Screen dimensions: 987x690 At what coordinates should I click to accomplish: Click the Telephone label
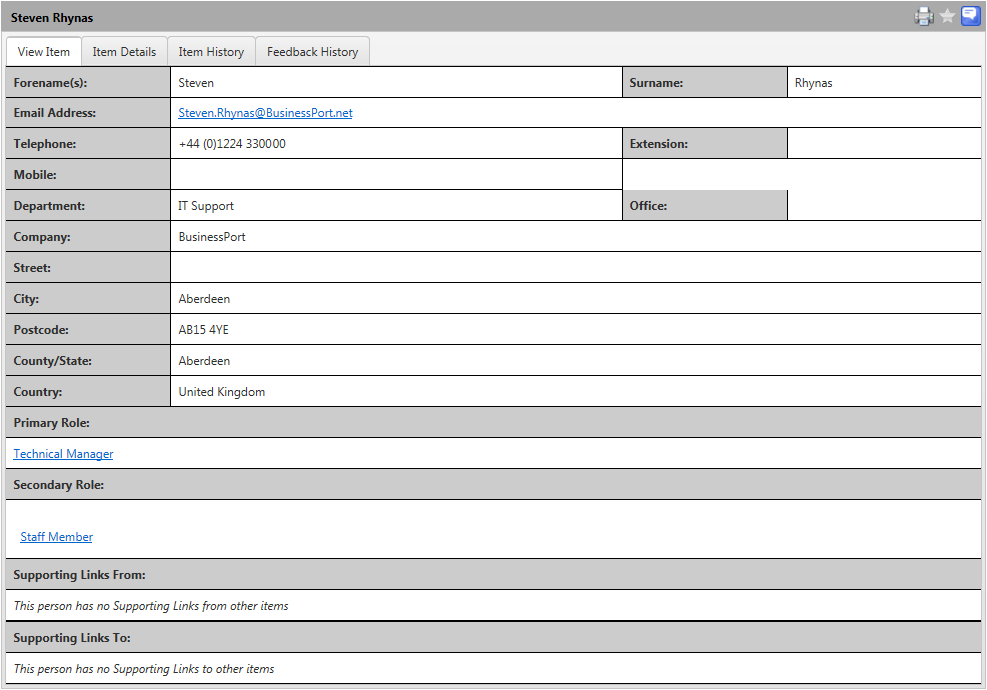point(45,144)
